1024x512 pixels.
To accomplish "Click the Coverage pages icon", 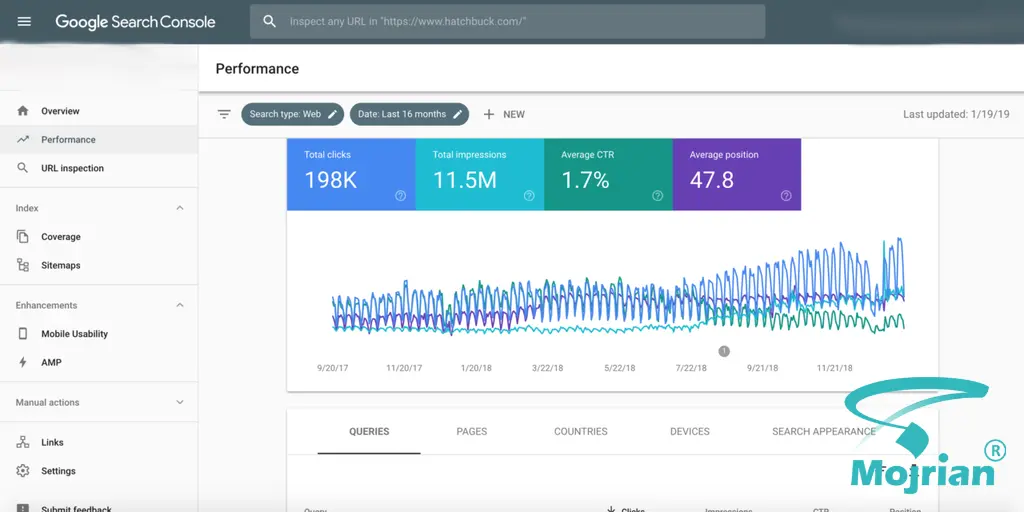I will 23,236.
